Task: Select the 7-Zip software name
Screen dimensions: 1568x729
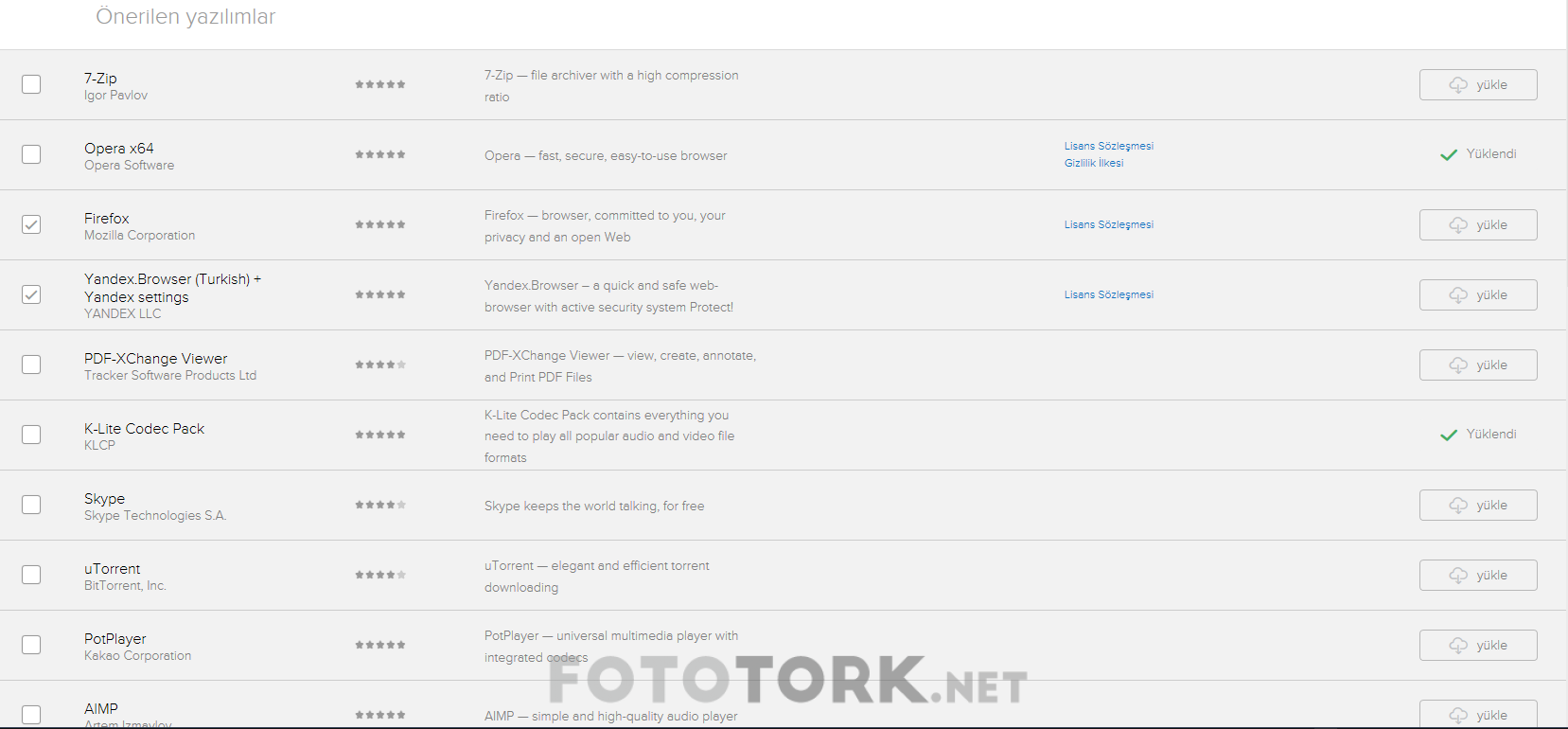Action: (x=100, y=79)
